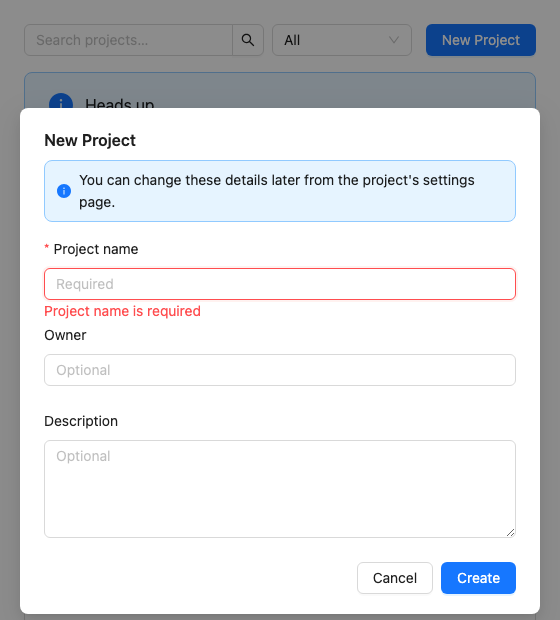This screenshot has width=560, height=620.
Task: Click the Description textarea resize handle
Action: (511, 533)
